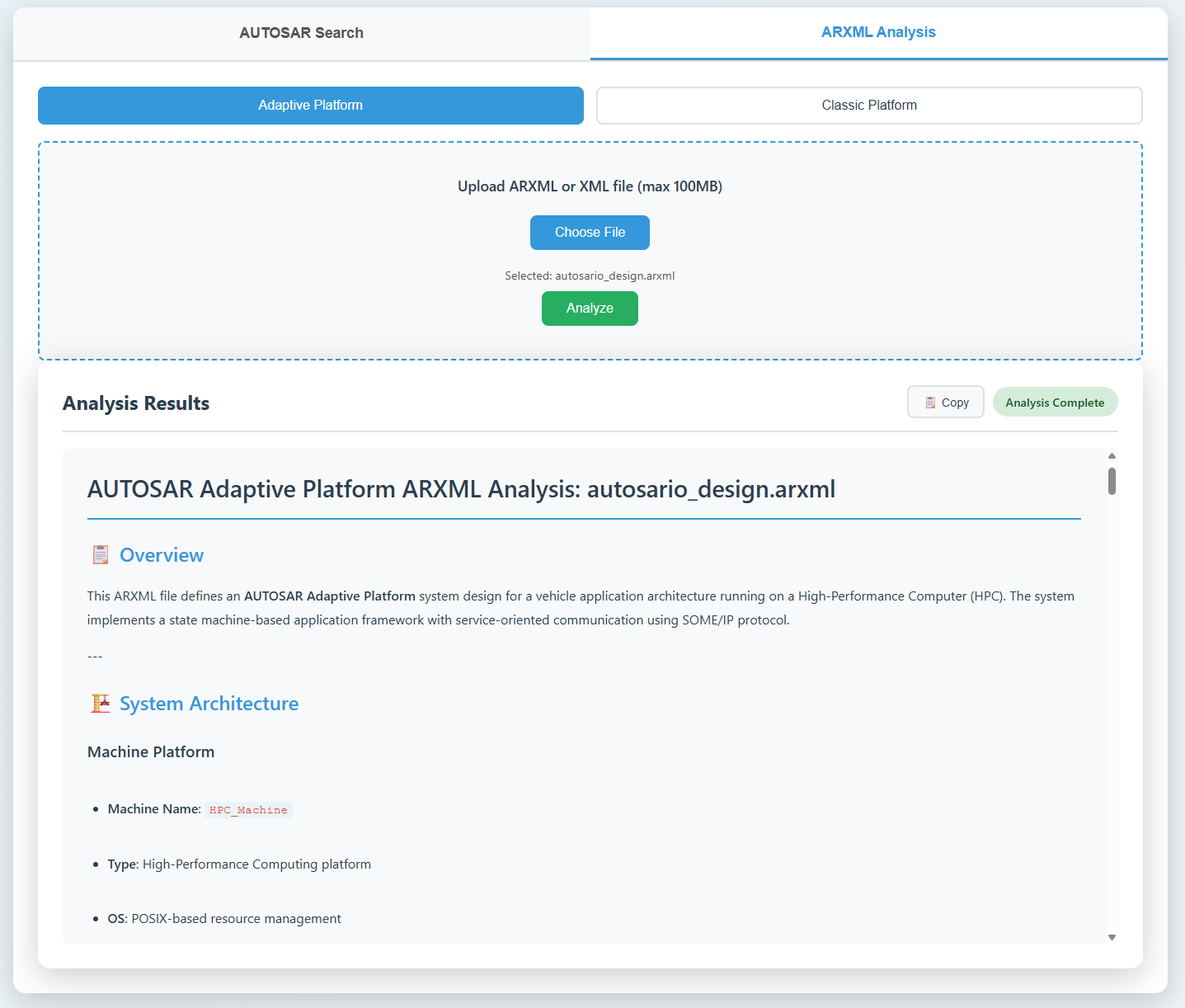Click the selected autosario_design.arxml filename text
This screenshot has height=1008, width=1185.
pos(614,276)
